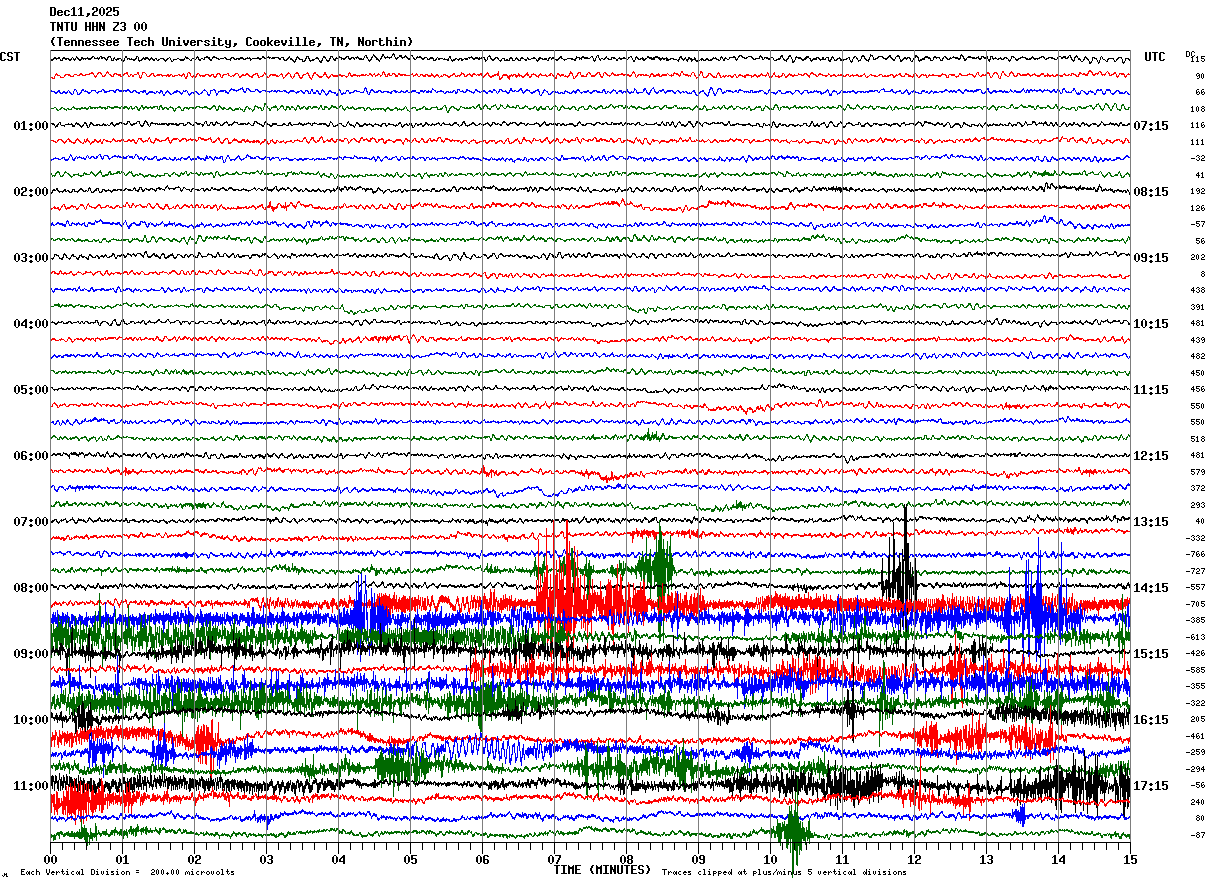Click the date text Dec11,2025
Viewport: 1210px width, 886px height.
[84, 12]
